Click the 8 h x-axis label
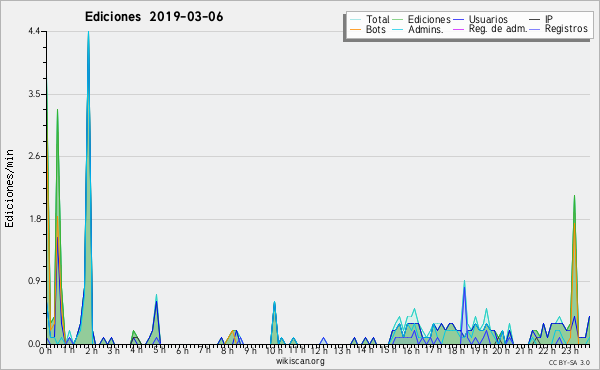 click(227, 350)
